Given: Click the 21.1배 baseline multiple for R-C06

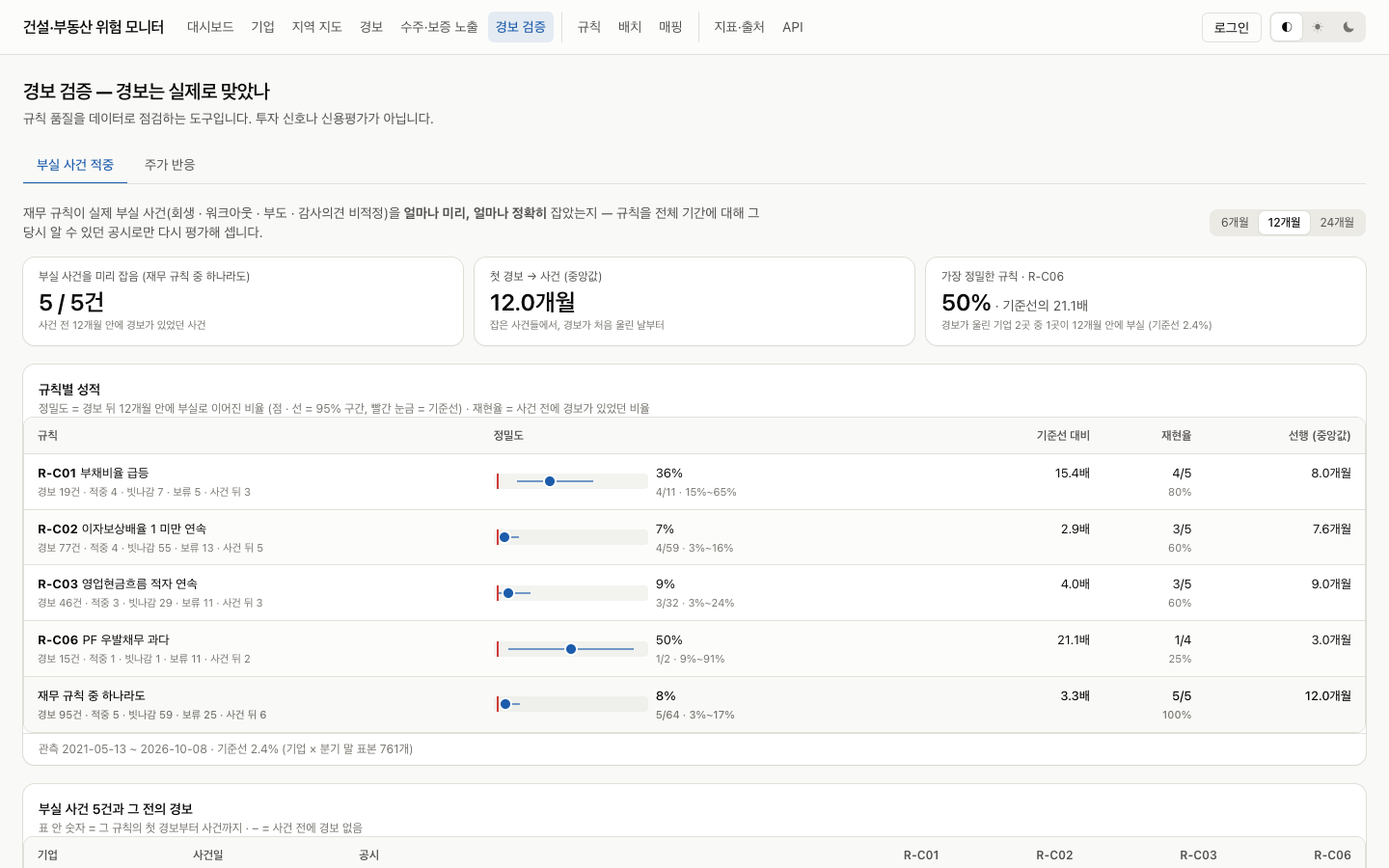Looking at the screenshot, I should tap(1074, 639).
